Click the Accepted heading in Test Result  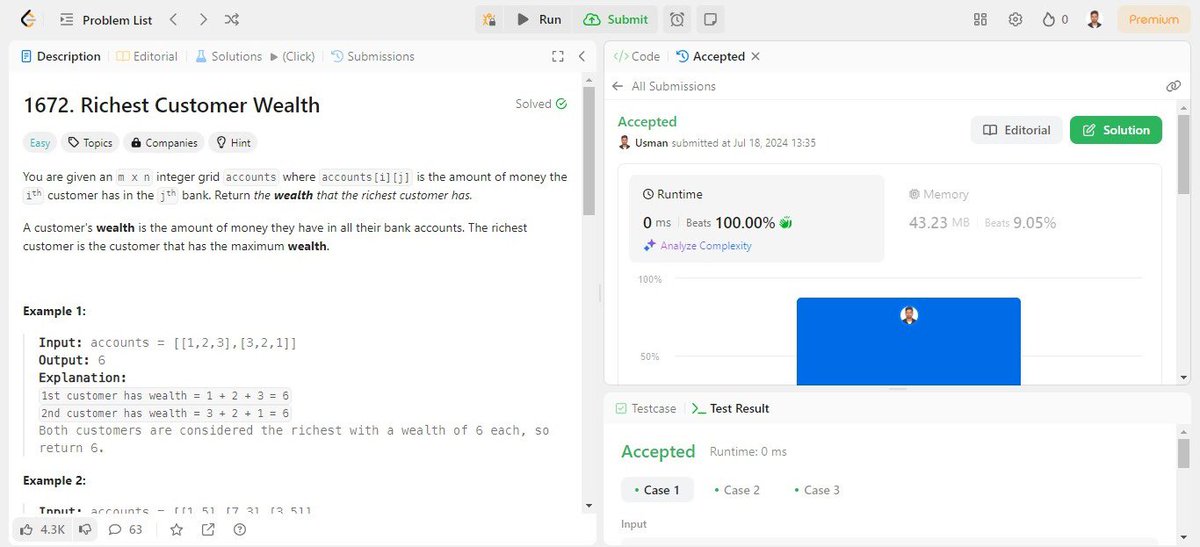(658, 451)
